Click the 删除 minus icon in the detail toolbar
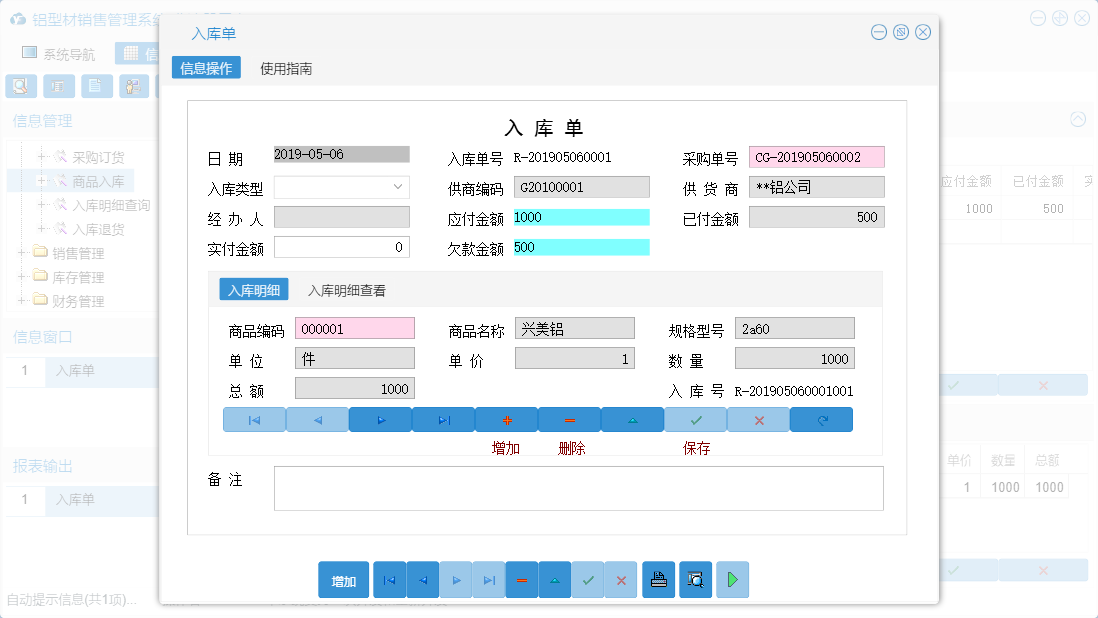Image resolution: width=1098 pixels, height=618 pixels. pyautogui.click(x=568, y=419)
